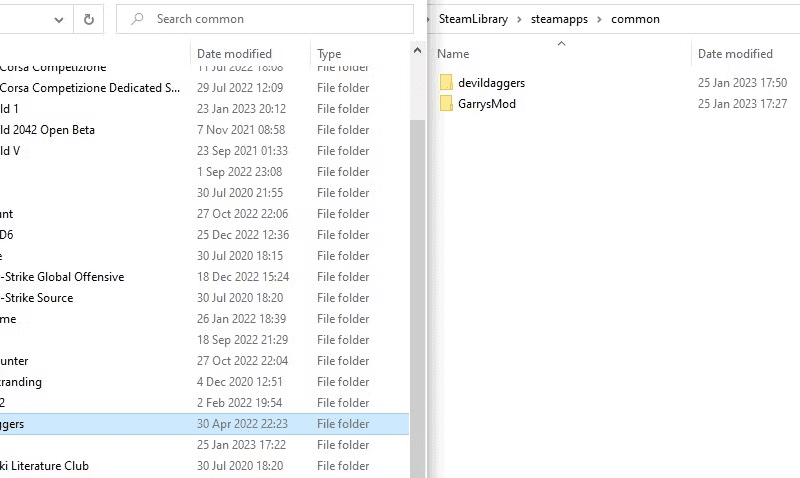Image resolution: width=800 pixels, height=478 pixels.
Task: Select the folder dated 23 Jan 2023 20:12
Action: 204,109
